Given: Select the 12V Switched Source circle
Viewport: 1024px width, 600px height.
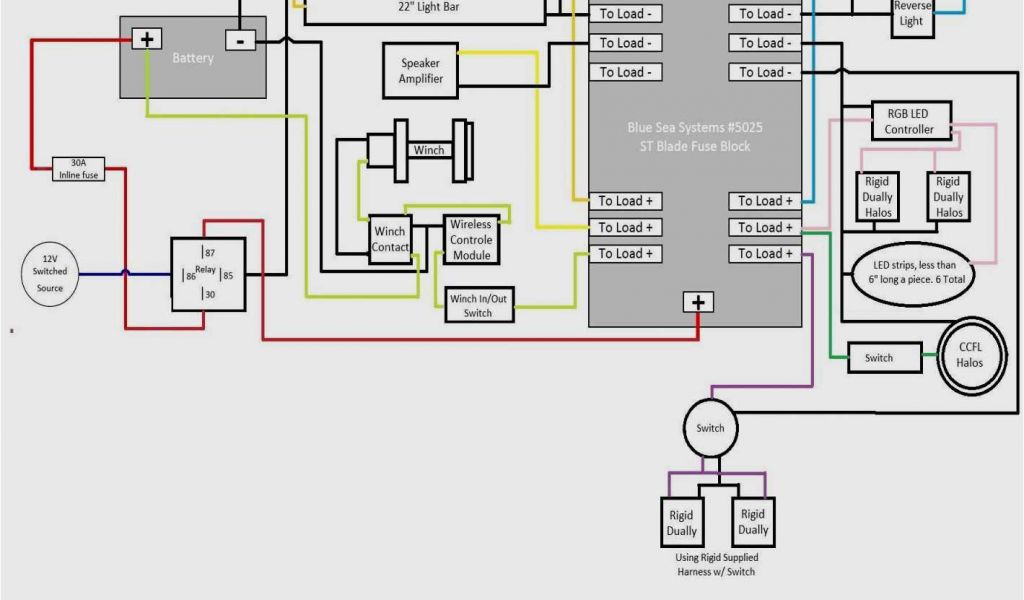Looking at the screenshot, I should (50, 272).
